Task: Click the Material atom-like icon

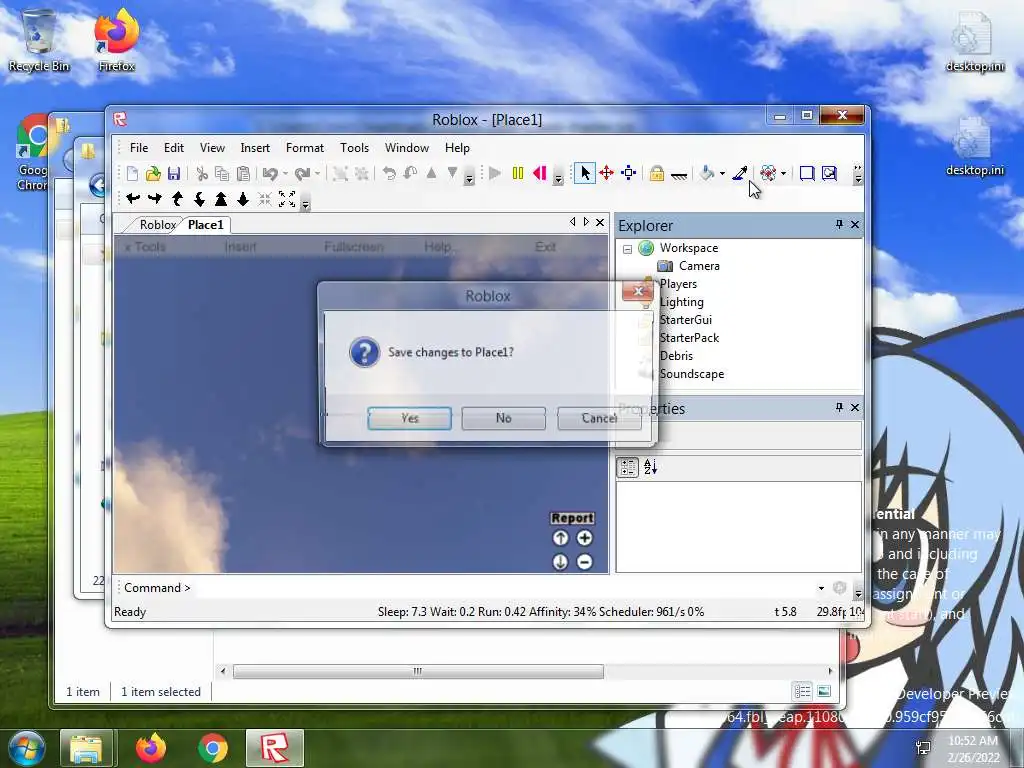Action: [768, 173]
